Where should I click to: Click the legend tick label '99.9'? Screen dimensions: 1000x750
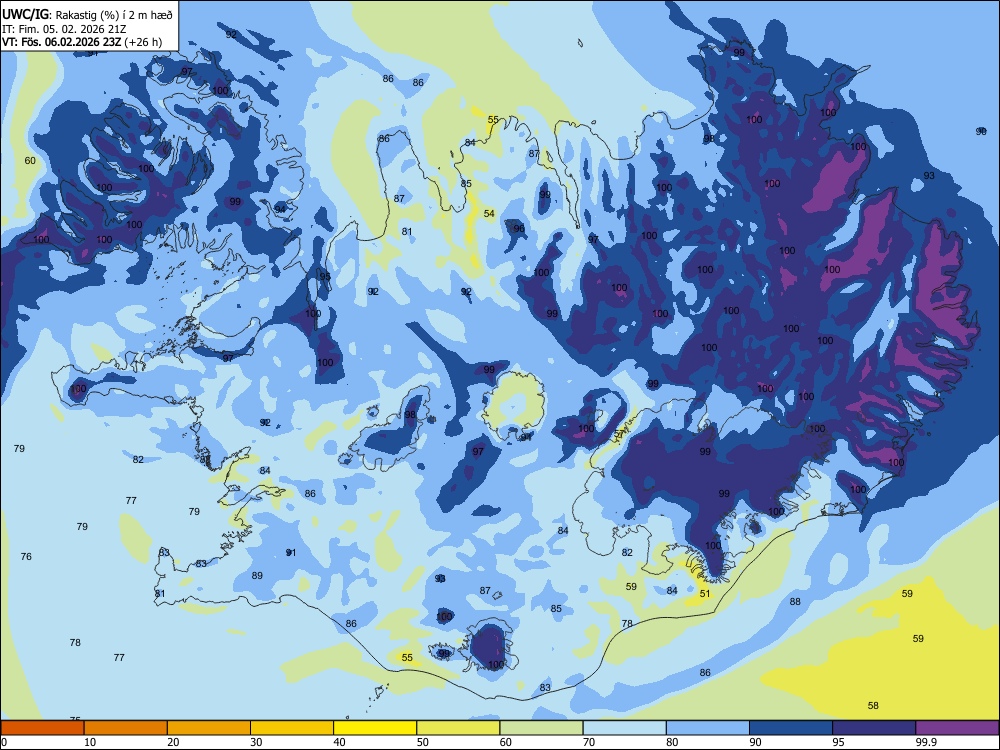tap(926, 742)
